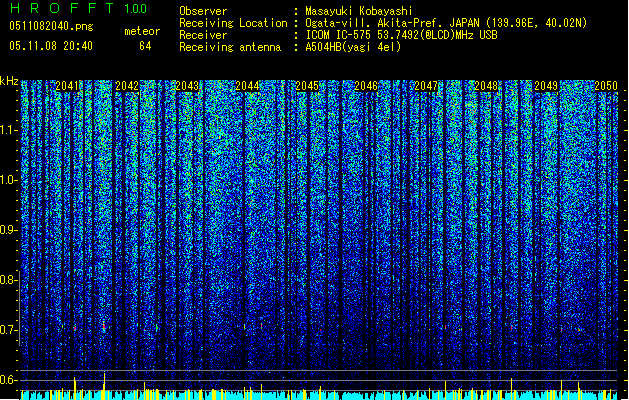Select the file name 0511082040.png

(x=51, y=26)
